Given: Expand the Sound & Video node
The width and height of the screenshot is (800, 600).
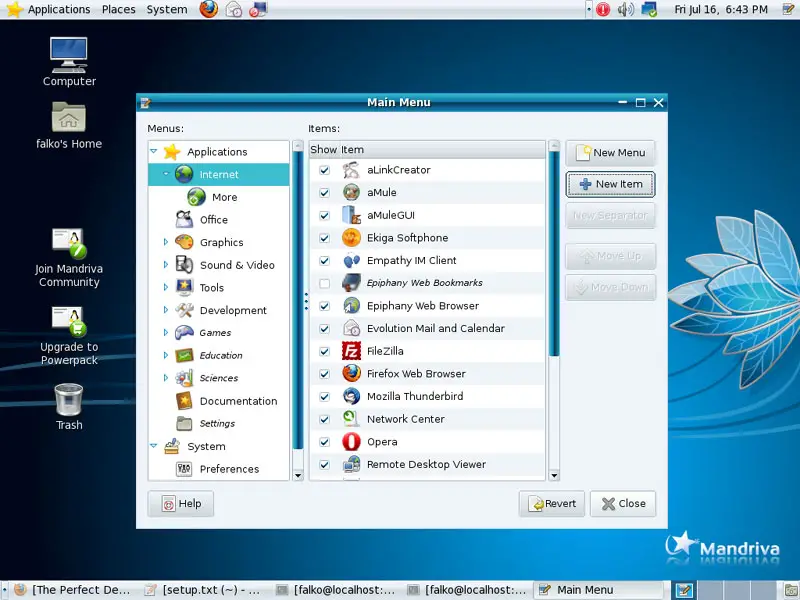Looking at the screenshot, I should 166,265.
